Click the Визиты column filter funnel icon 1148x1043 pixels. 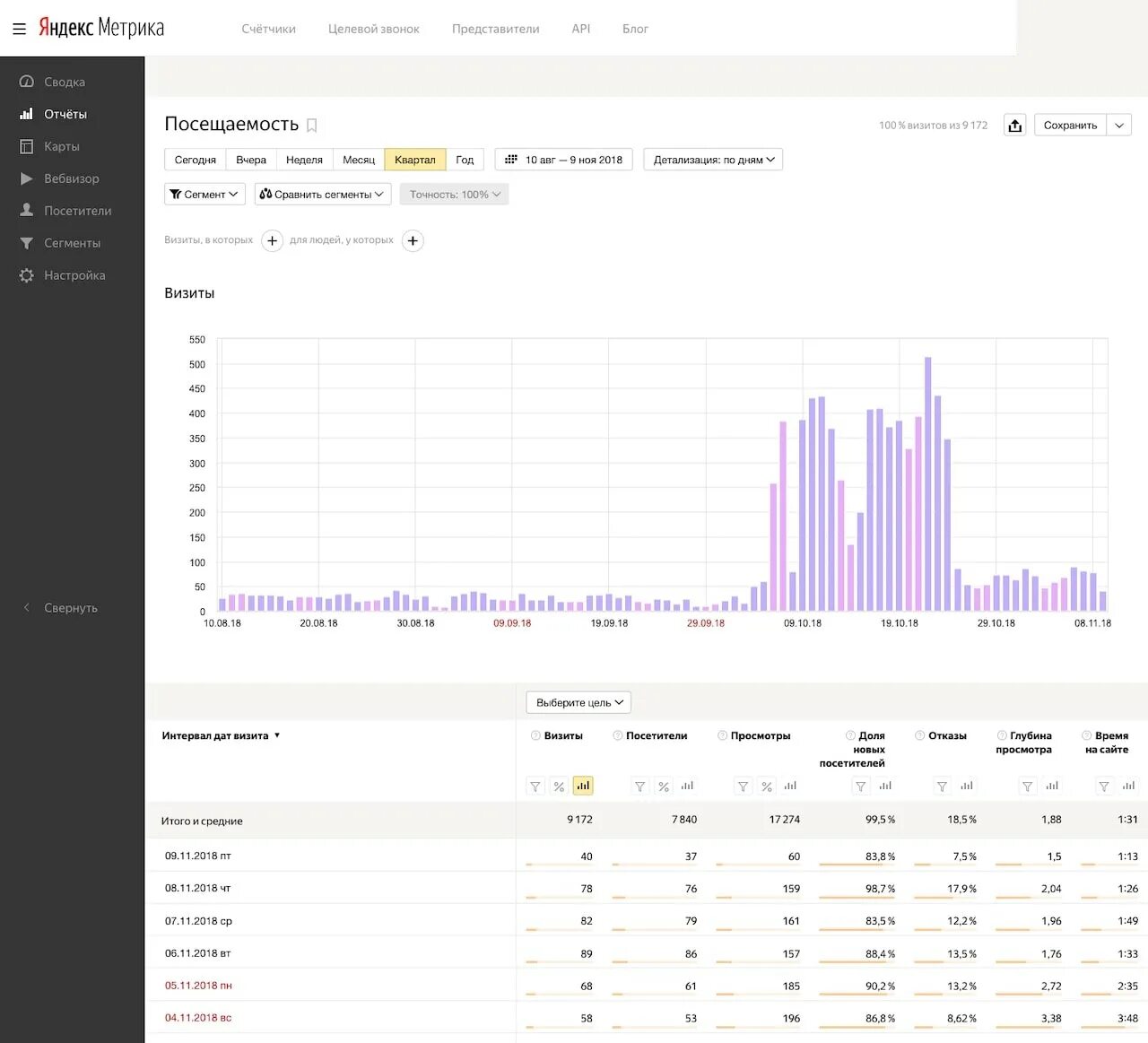pos(535,787)
